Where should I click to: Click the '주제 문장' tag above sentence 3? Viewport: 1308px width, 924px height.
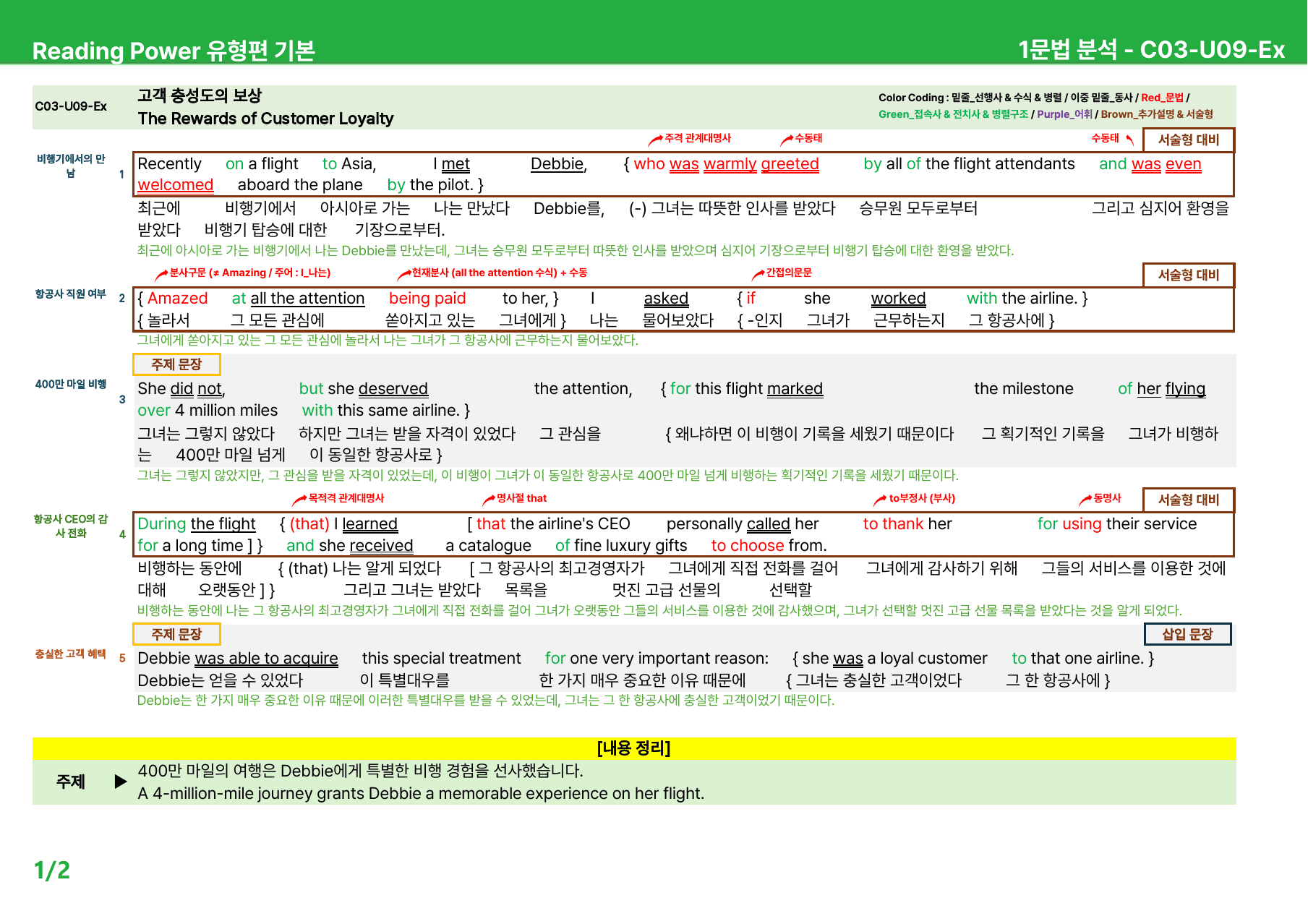click(x=176, y=364)
